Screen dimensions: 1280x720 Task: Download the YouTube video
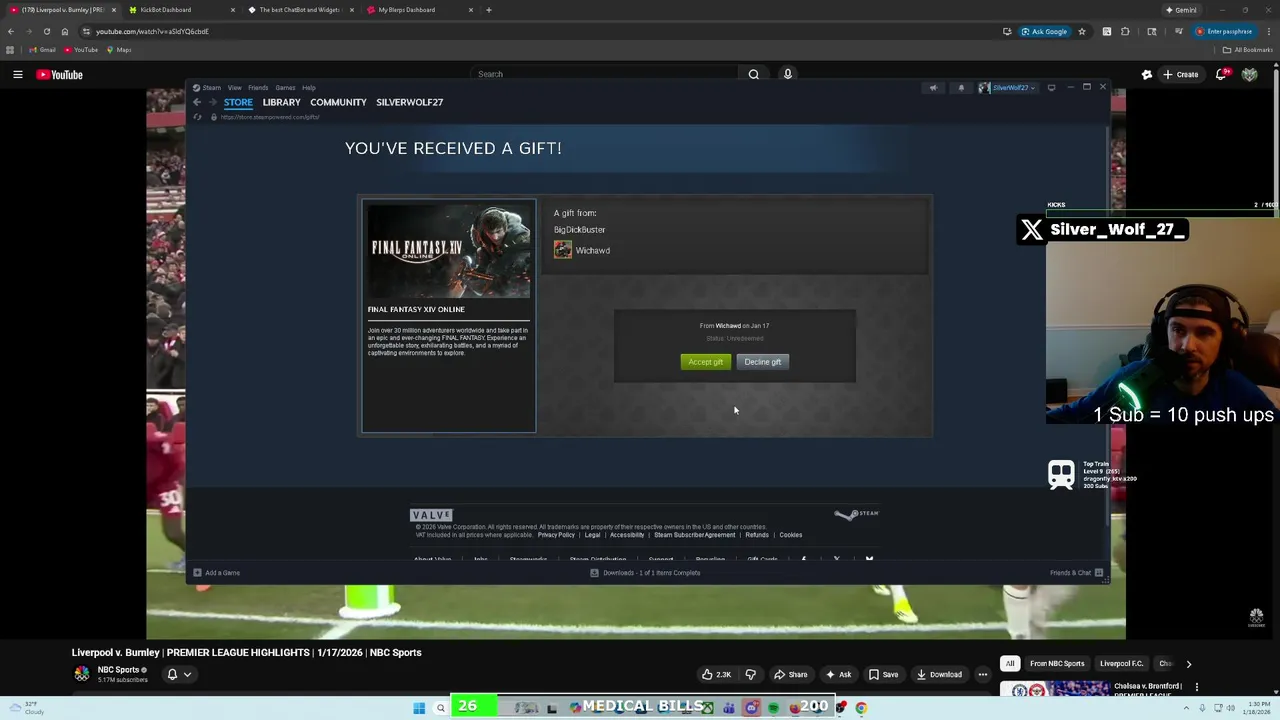pos(939,674)
